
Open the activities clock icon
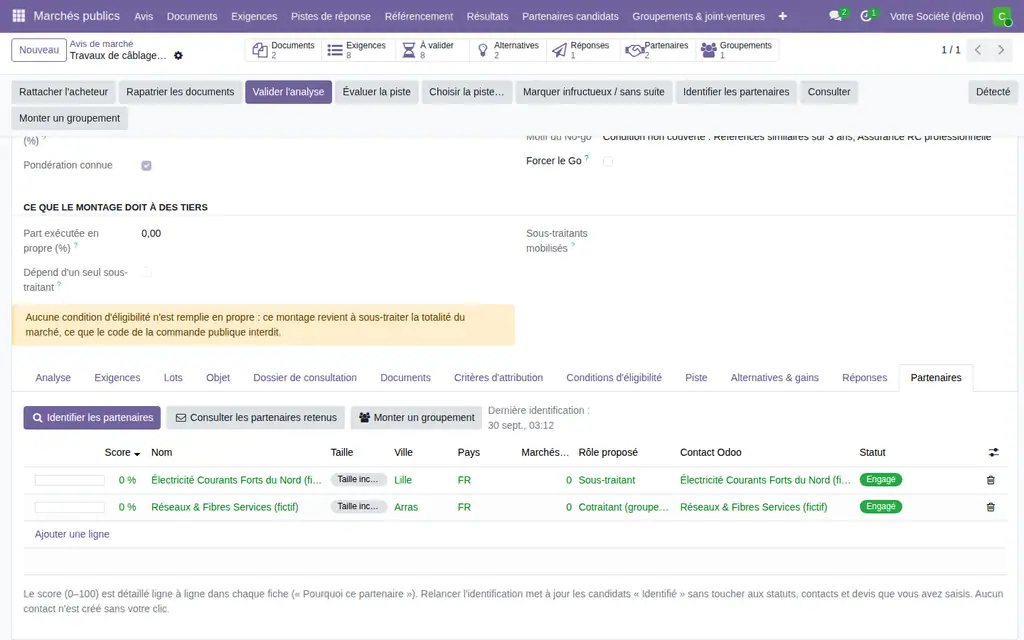pyautogui.click(x=866, y=16)
